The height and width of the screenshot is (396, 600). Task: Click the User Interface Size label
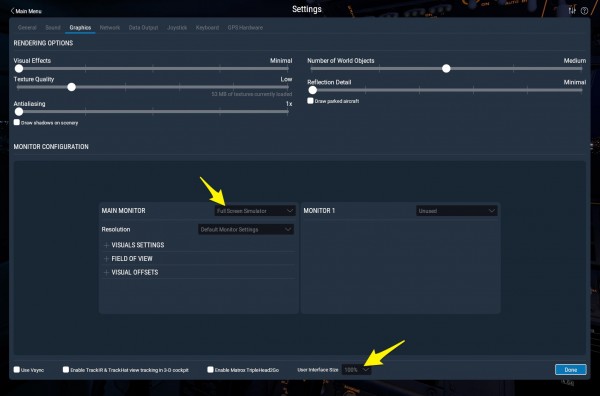[318, 370]
